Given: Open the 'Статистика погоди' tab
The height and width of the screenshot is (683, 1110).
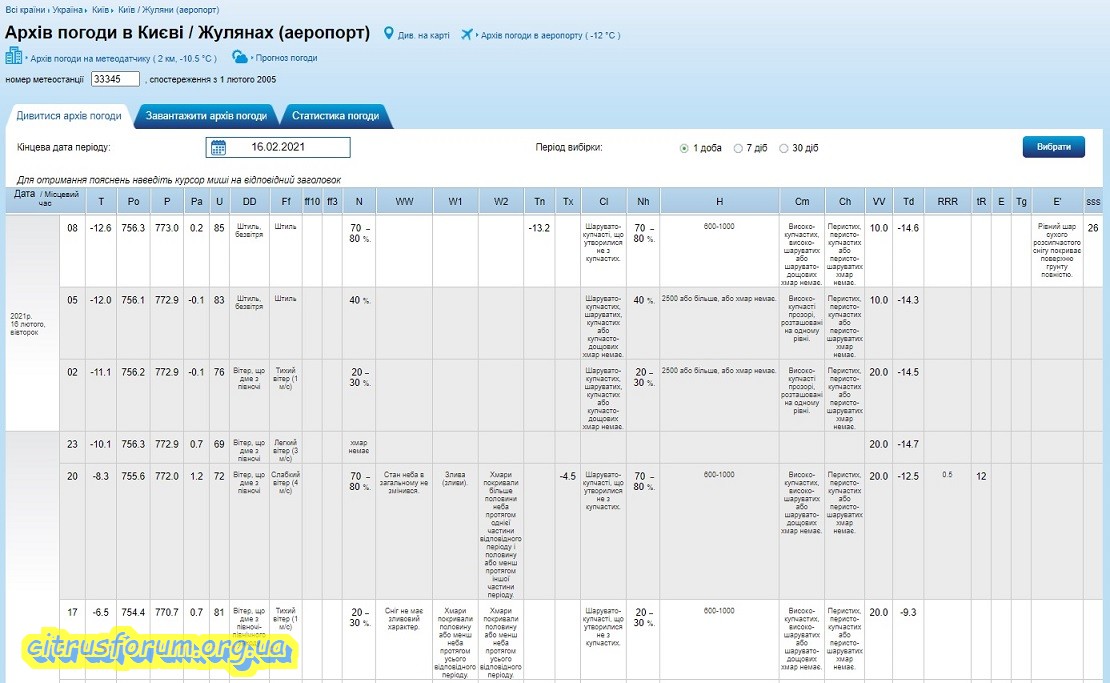Looking at the screenshot, I should (335, 116).
